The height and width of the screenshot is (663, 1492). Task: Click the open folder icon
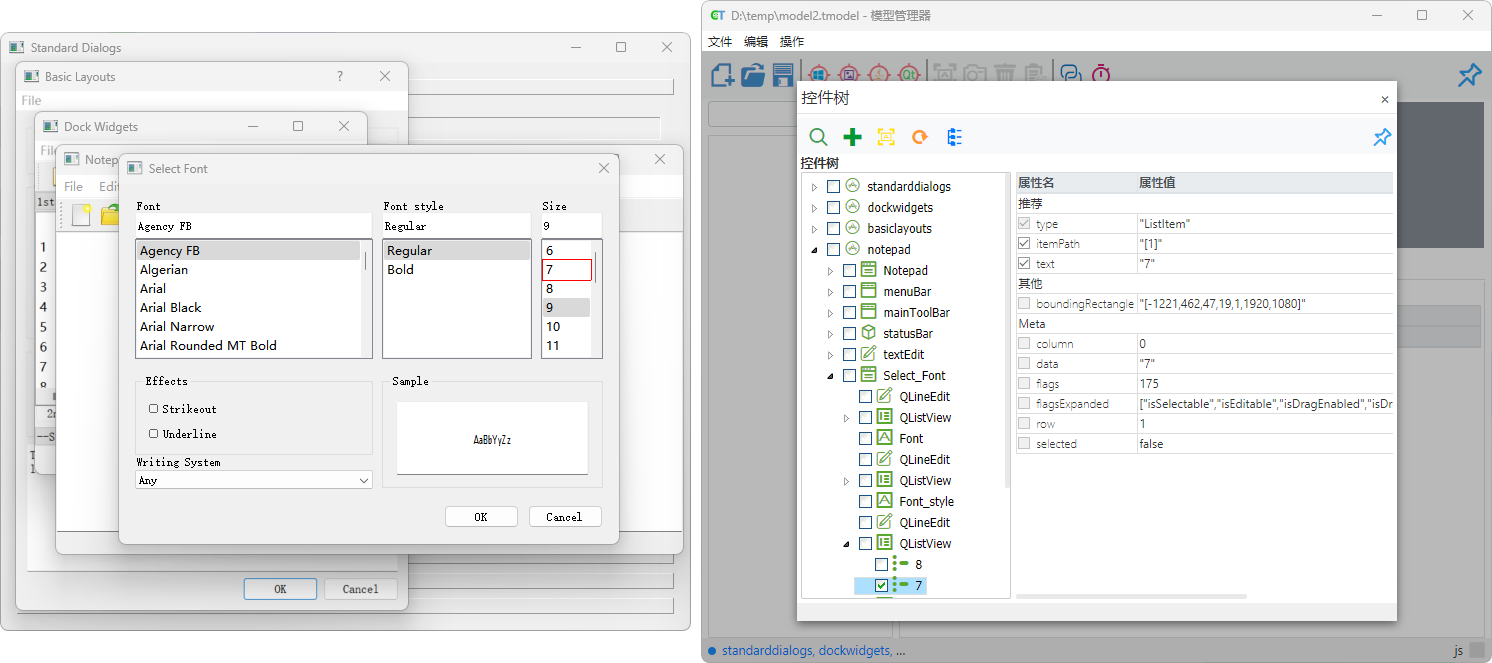coord(753,75)
